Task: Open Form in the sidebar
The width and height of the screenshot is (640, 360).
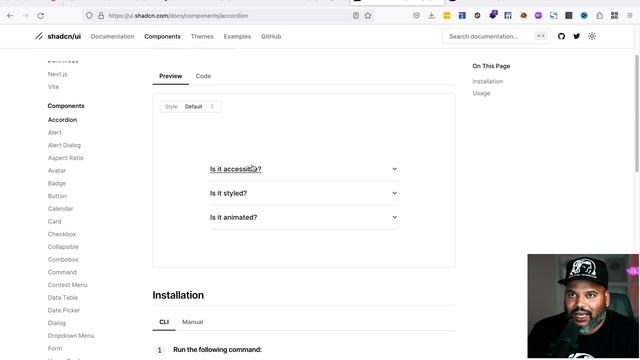Action: (x=55, y=348)
